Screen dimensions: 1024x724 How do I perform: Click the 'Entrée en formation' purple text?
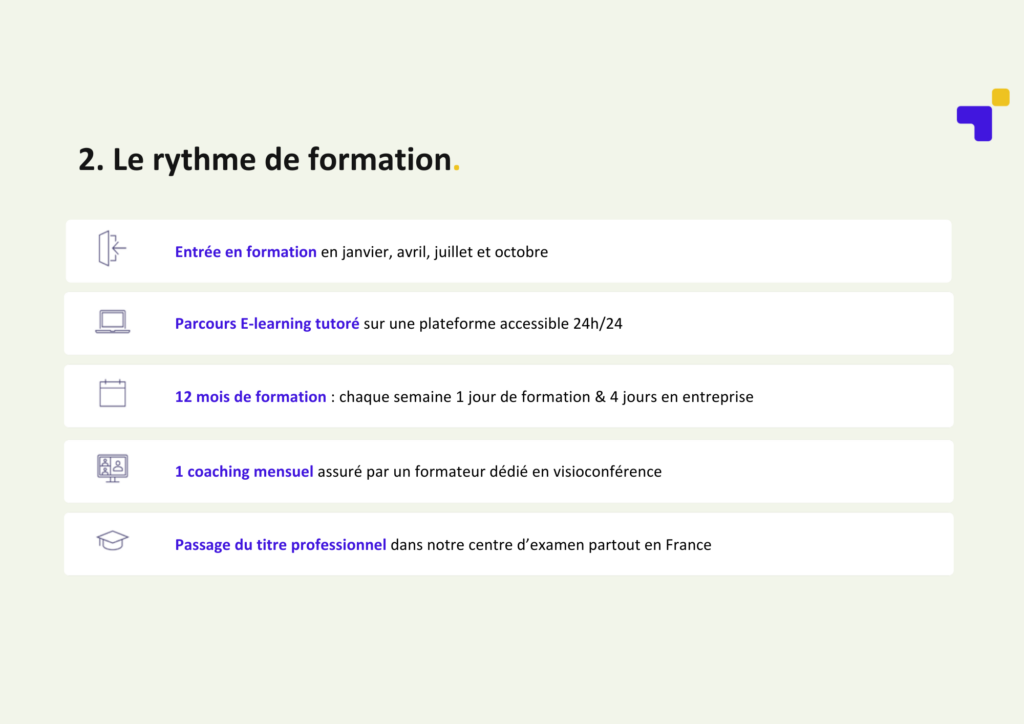[x=246, y=252]
